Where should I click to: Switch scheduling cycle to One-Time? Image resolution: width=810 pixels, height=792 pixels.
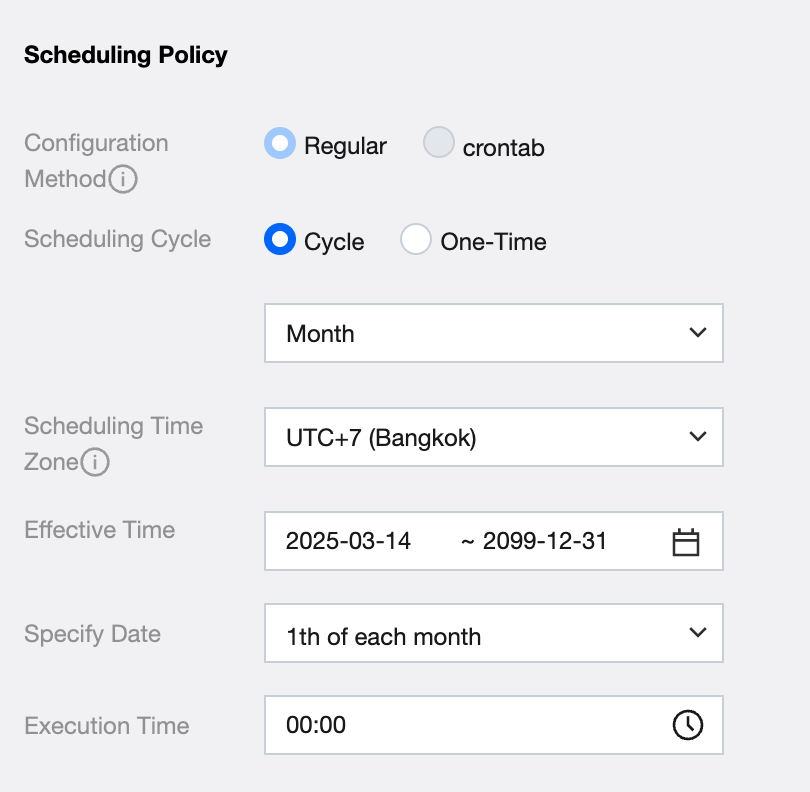coord(416,240)
